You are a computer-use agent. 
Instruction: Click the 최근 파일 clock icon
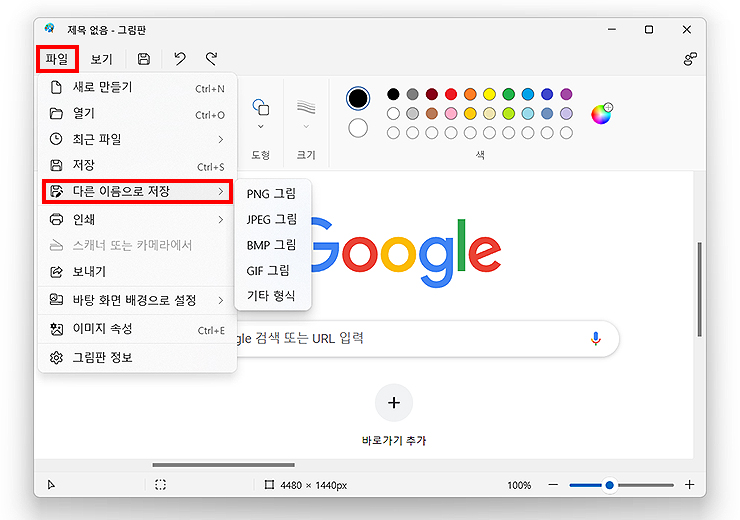point(56,139)
